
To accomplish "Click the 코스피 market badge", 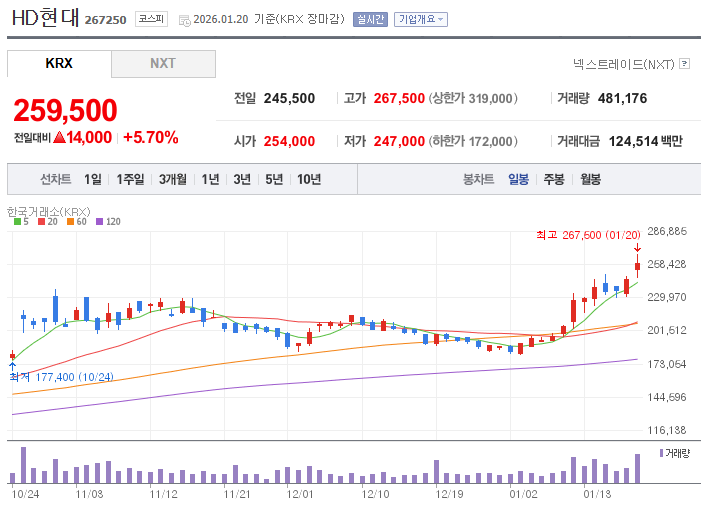I will point(151,19).
